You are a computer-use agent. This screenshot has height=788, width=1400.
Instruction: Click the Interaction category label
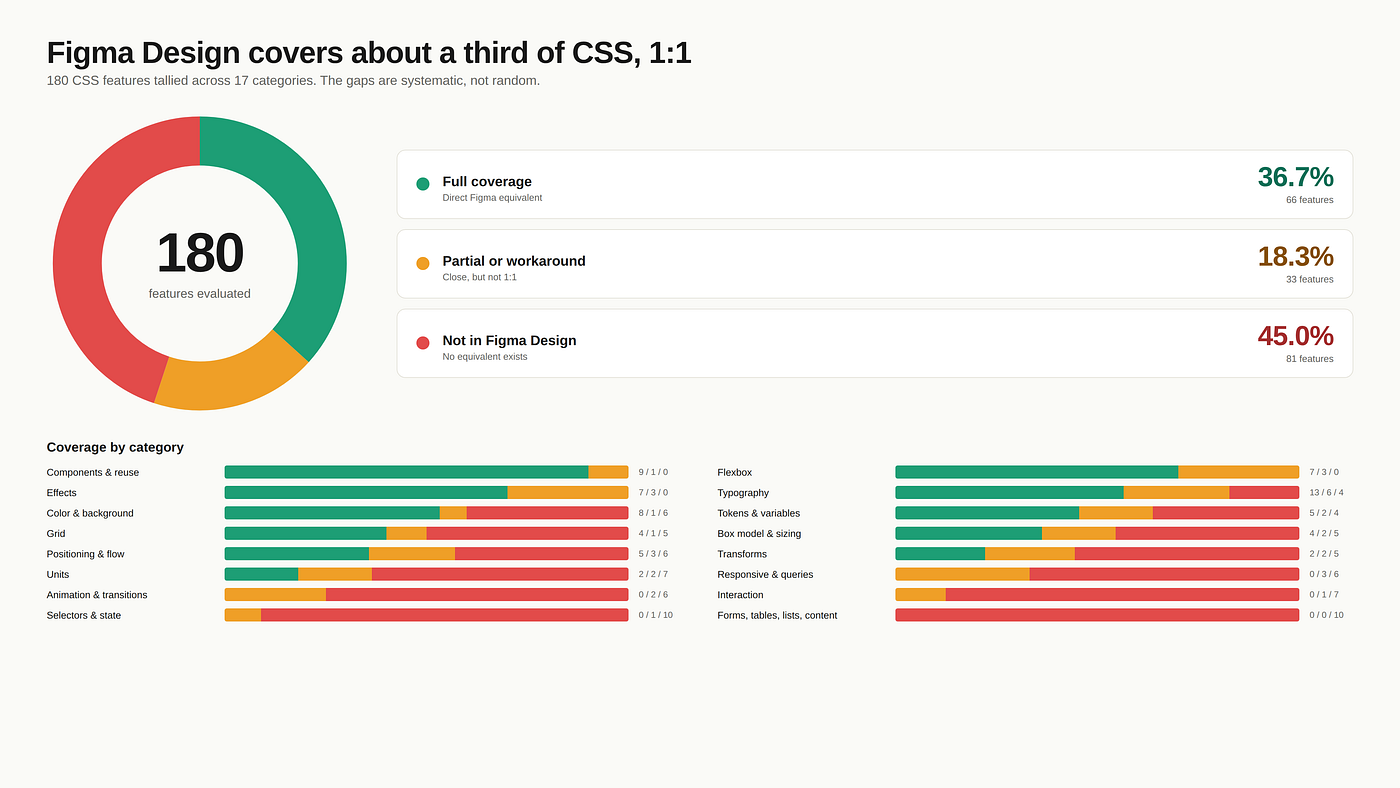[x=740, y=595]
